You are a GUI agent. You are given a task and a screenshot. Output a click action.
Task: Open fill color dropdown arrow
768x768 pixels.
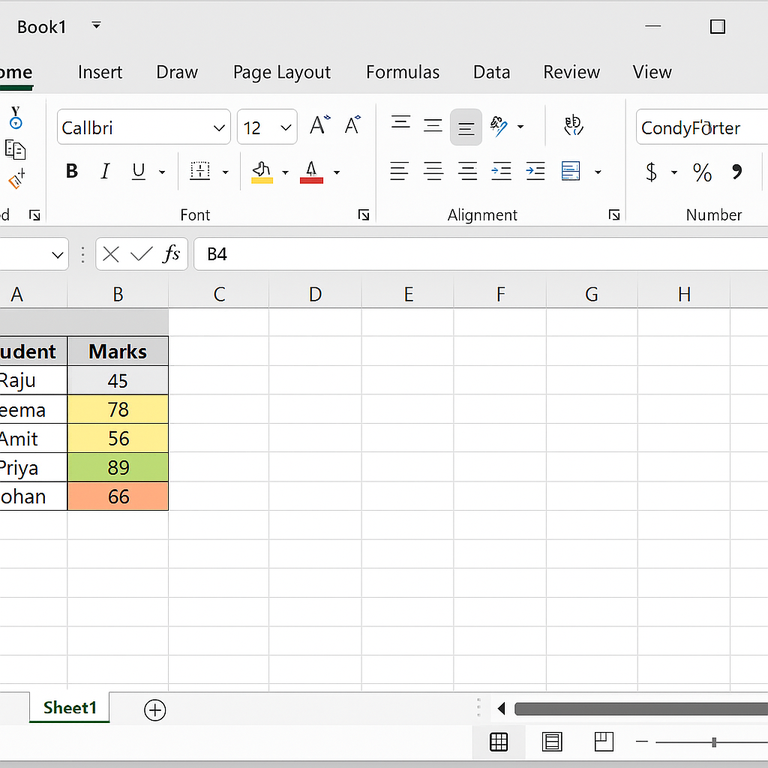click(x=285, y=172)
